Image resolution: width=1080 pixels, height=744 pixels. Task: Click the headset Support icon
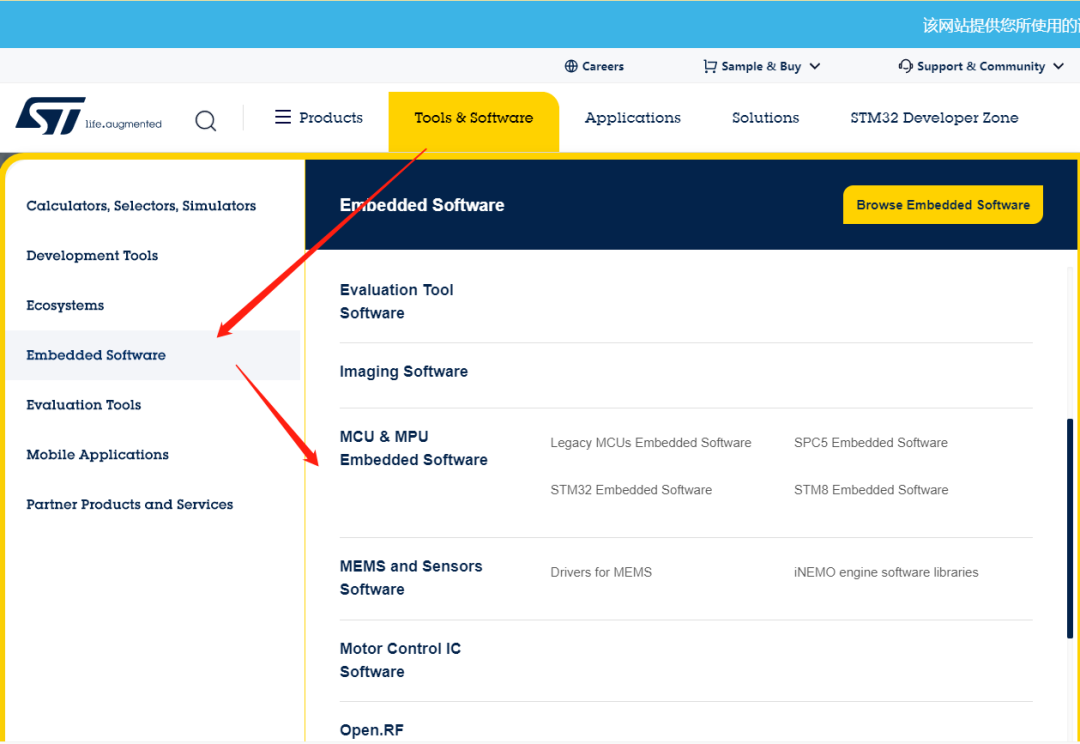pos(905,66)
